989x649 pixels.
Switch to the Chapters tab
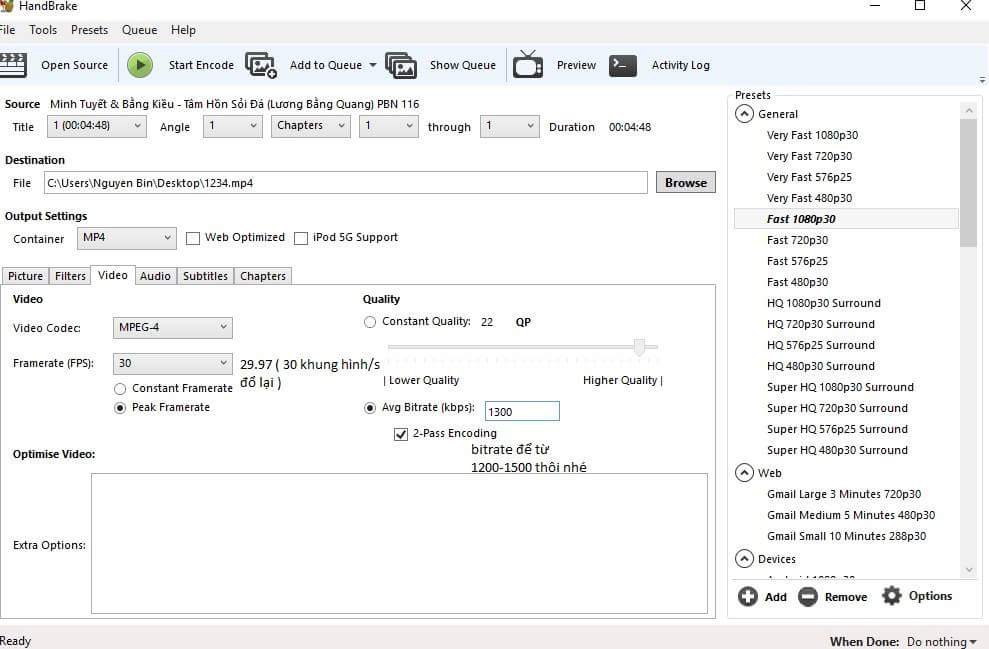(x=262, y=276)
